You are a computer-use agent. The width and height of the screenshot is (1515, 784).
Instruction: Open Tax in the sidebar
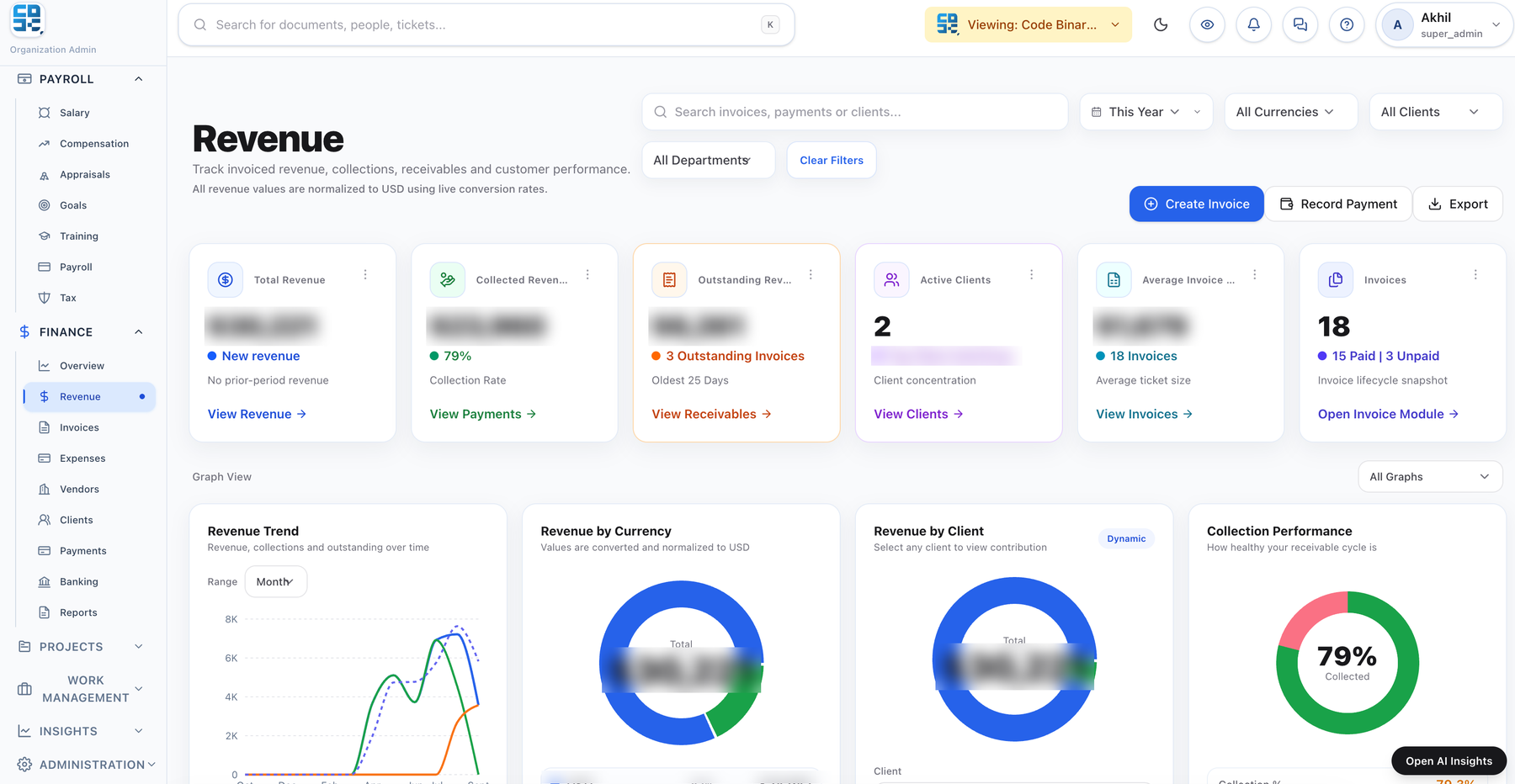tap(89, 298)
